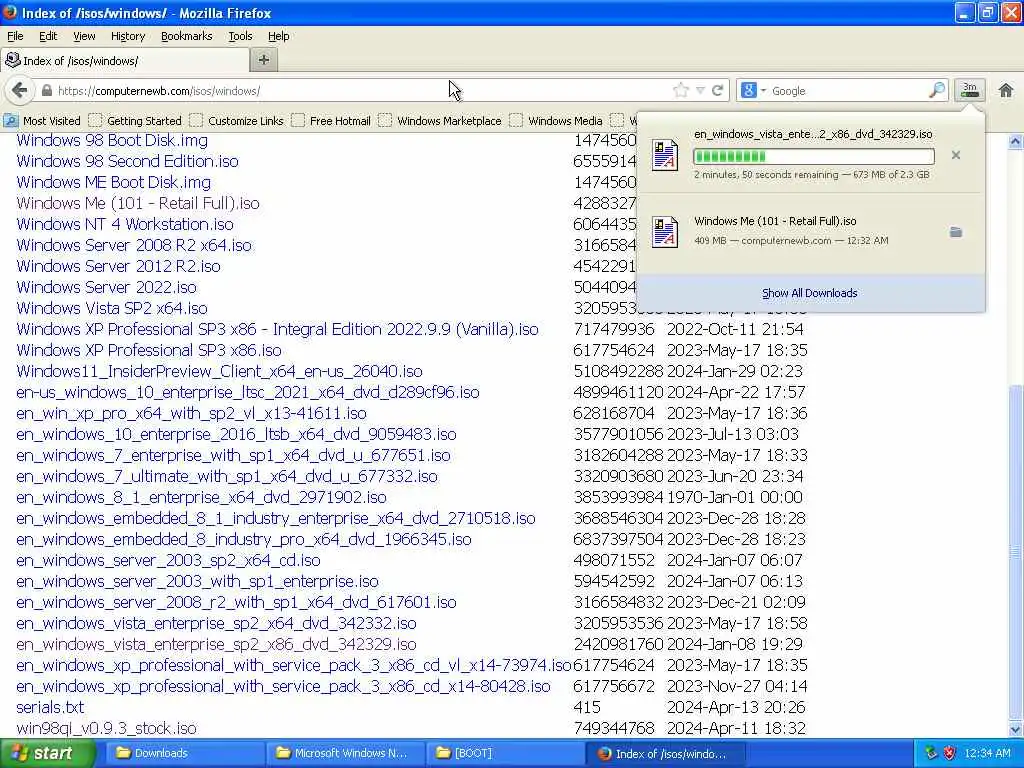Open Free Hotmail bookmark
The height and width of the screenshot is (768, 1024).
tap(331, 121)
